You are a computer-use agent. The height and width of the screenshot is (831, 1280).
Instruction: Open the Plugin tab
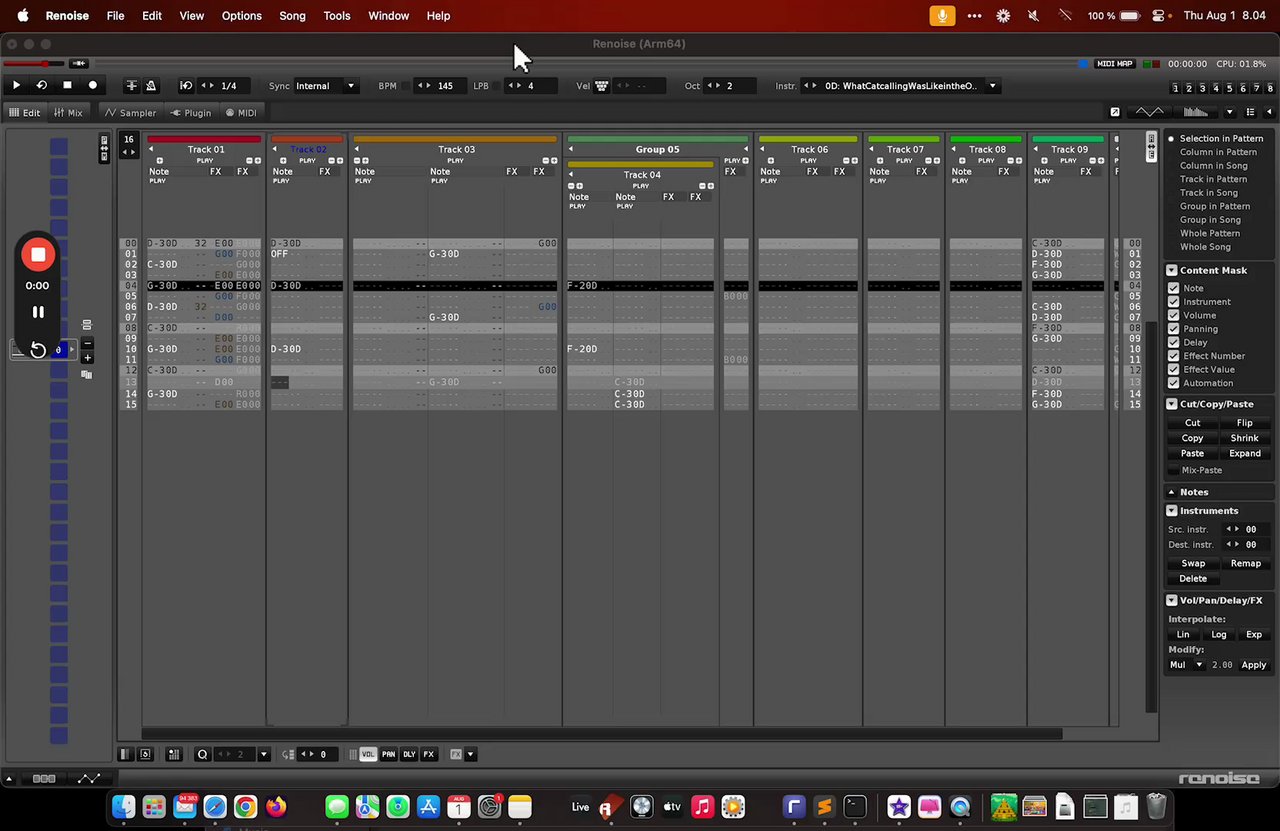coord(191,113)
